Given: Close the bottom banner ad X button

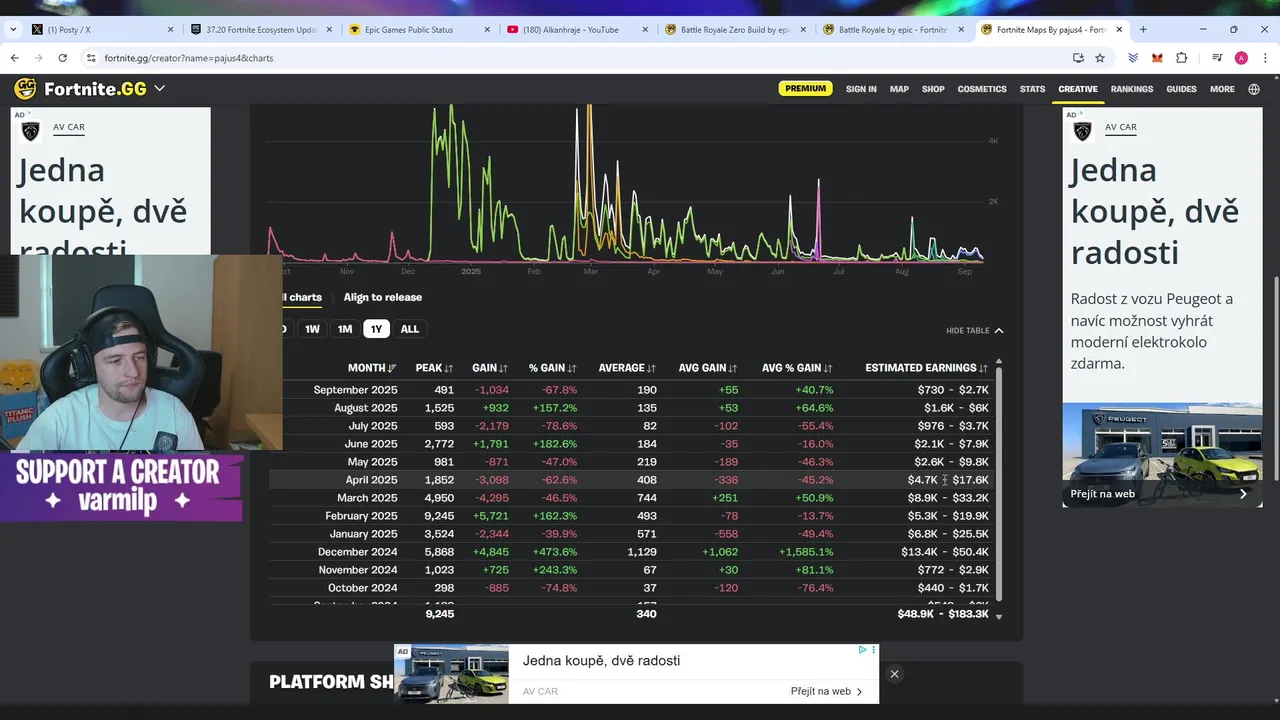Looking at the screenshot, I should click(x=894, y=674).
